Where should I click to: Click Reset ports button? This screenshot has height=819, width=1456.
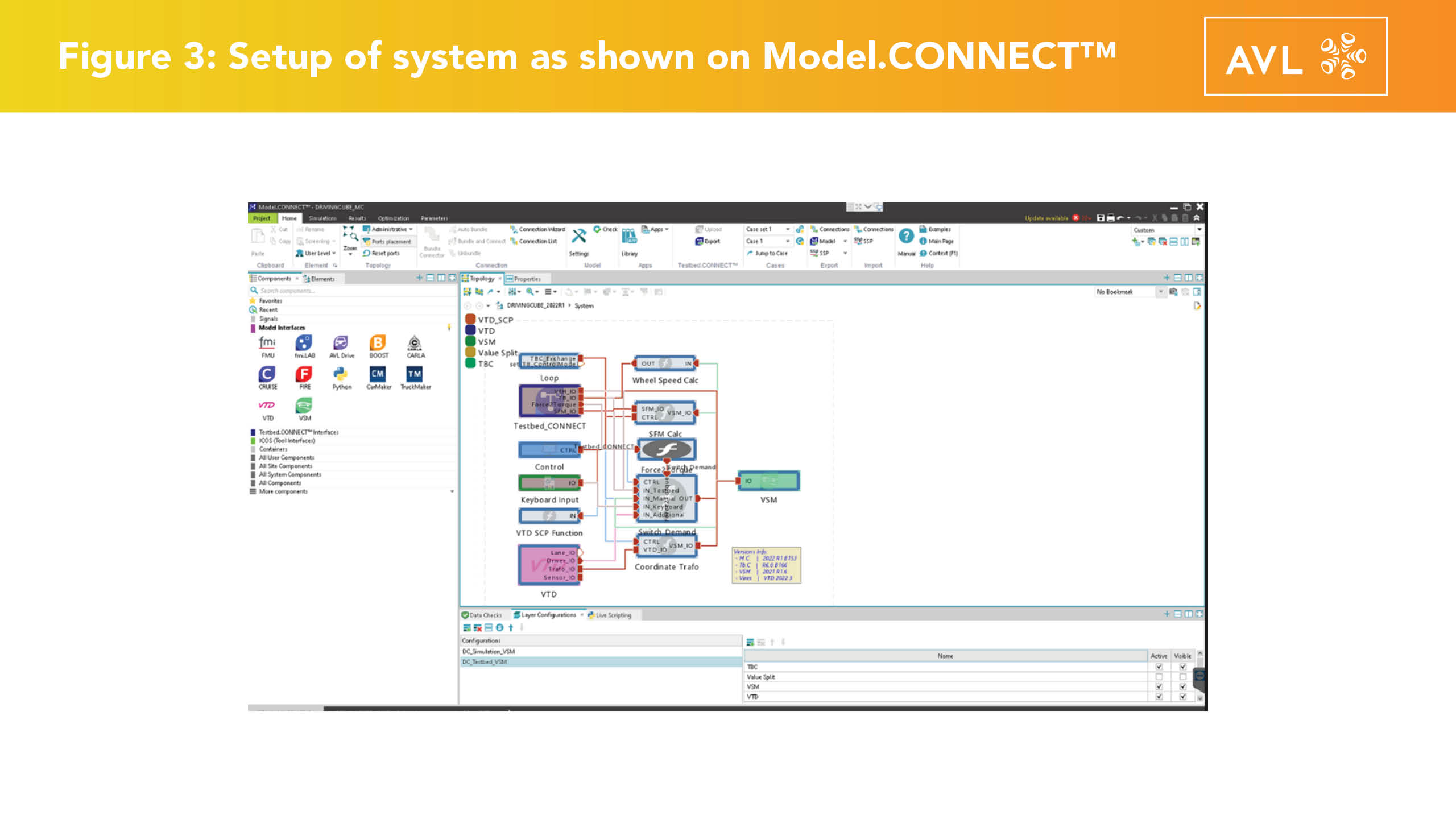[381, 253]
